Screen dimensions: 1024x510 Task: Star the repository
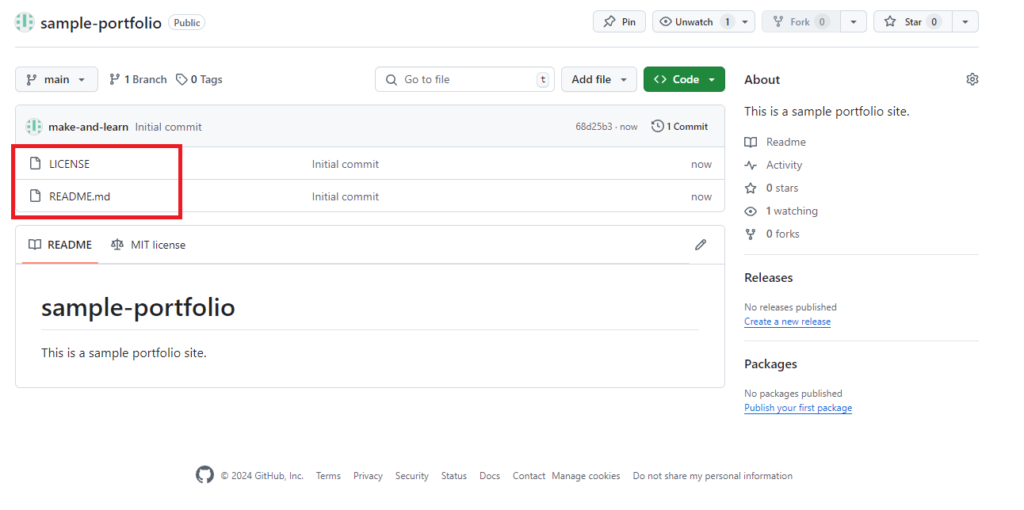tap(912, 22)
